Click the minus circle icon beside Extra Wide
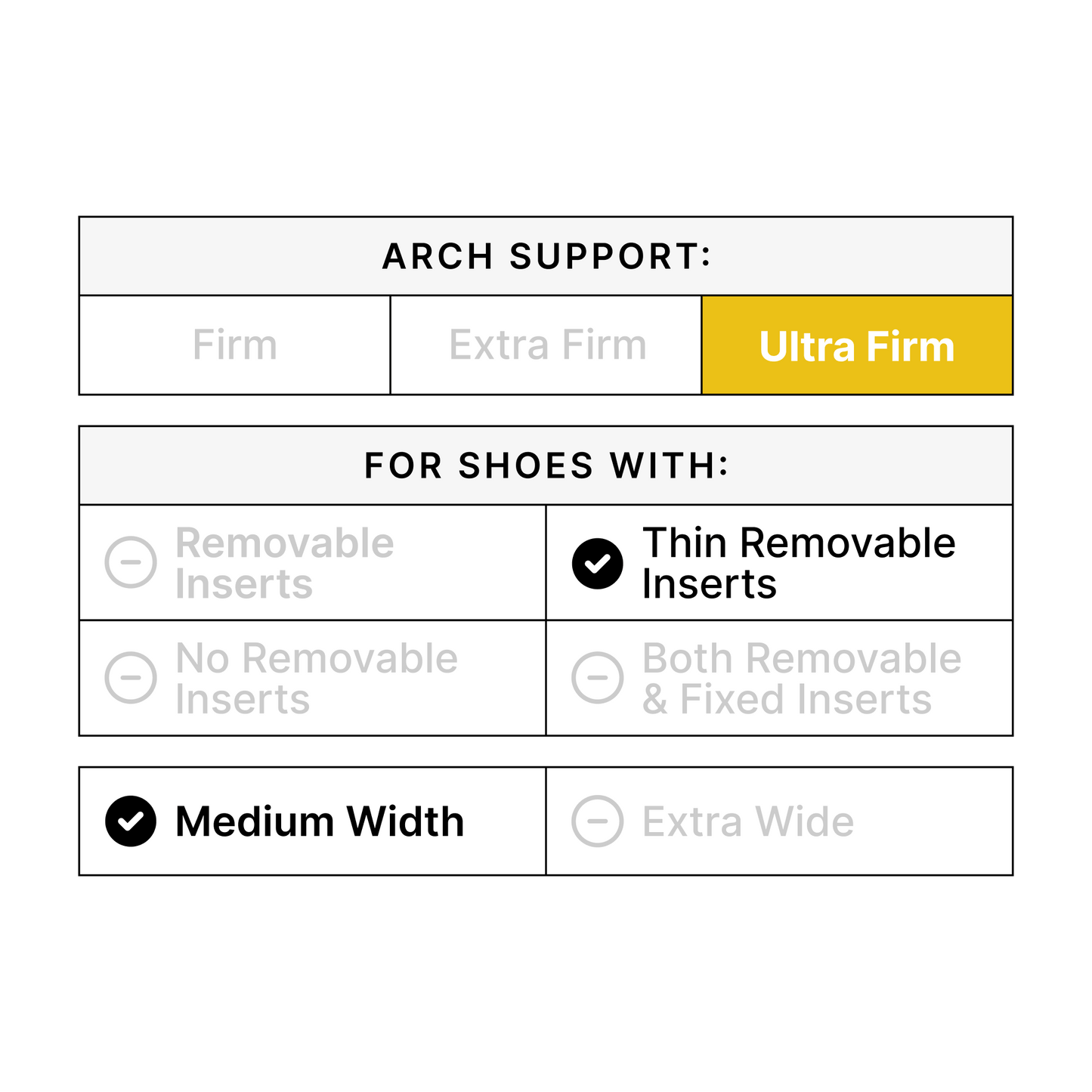The width and height of the screenshot is (1092, 1092). point(597,821)
